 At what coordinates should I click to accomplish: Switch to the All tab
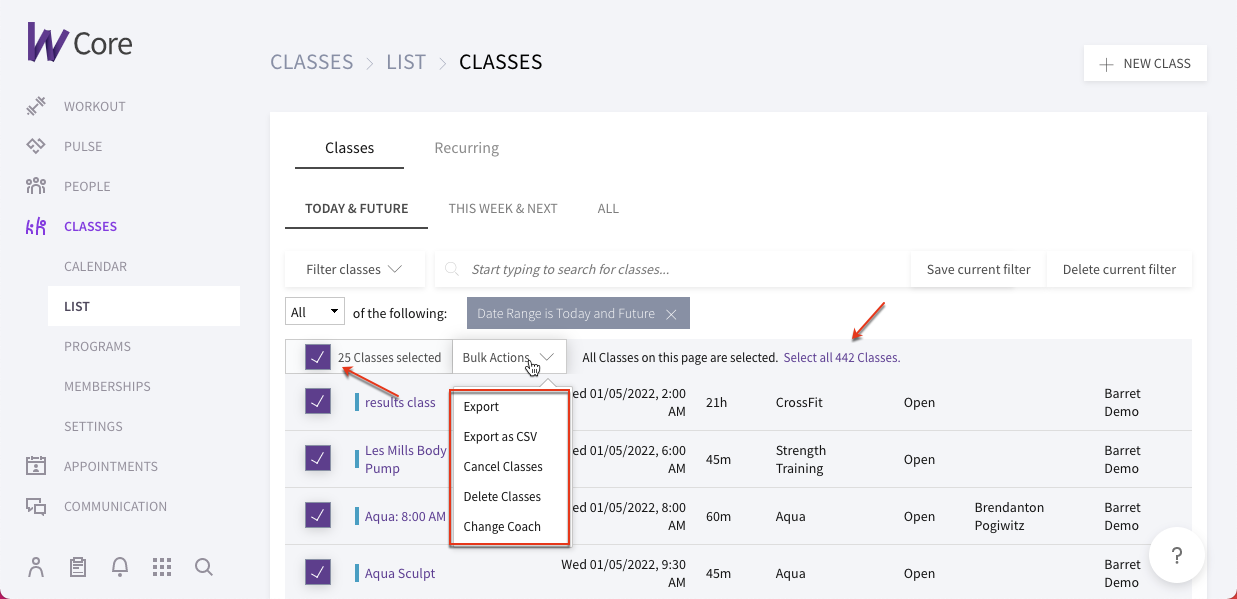pos(608,209)
